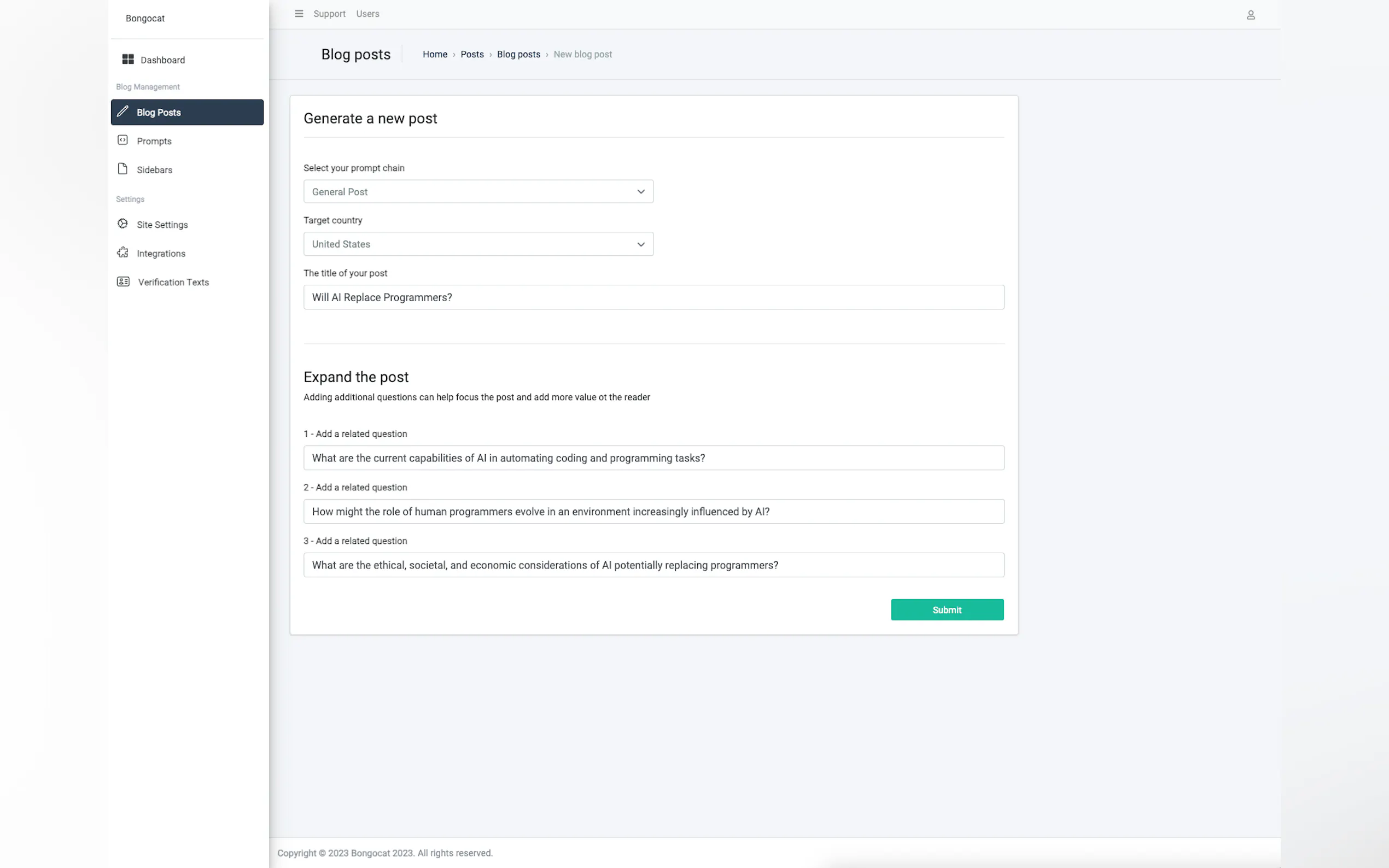Viewport: 1389px width, 868px height.
Task: Click the Verification Texts card icon
Action: [123, 281]
